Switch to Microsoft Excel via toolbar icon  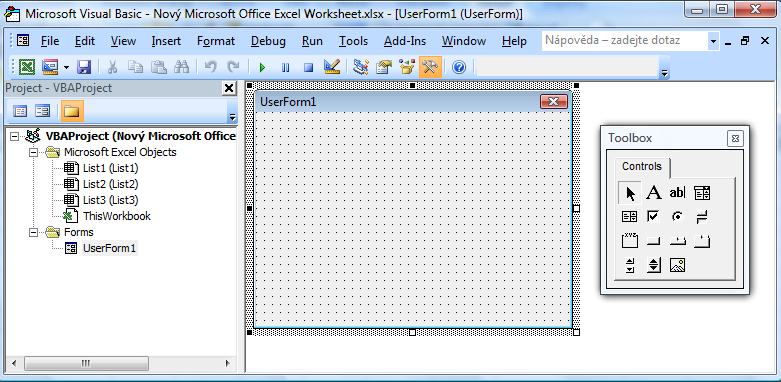26,67
